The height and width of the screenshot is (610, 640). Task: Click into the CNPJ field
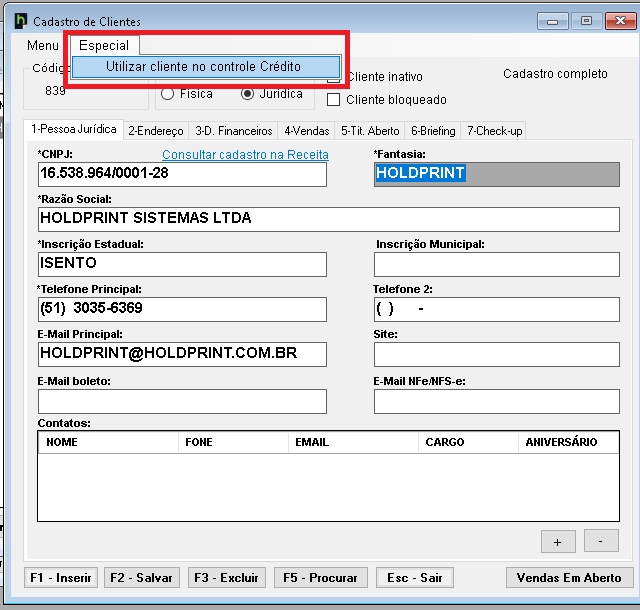pyautogui.click(x=182, y=174)
